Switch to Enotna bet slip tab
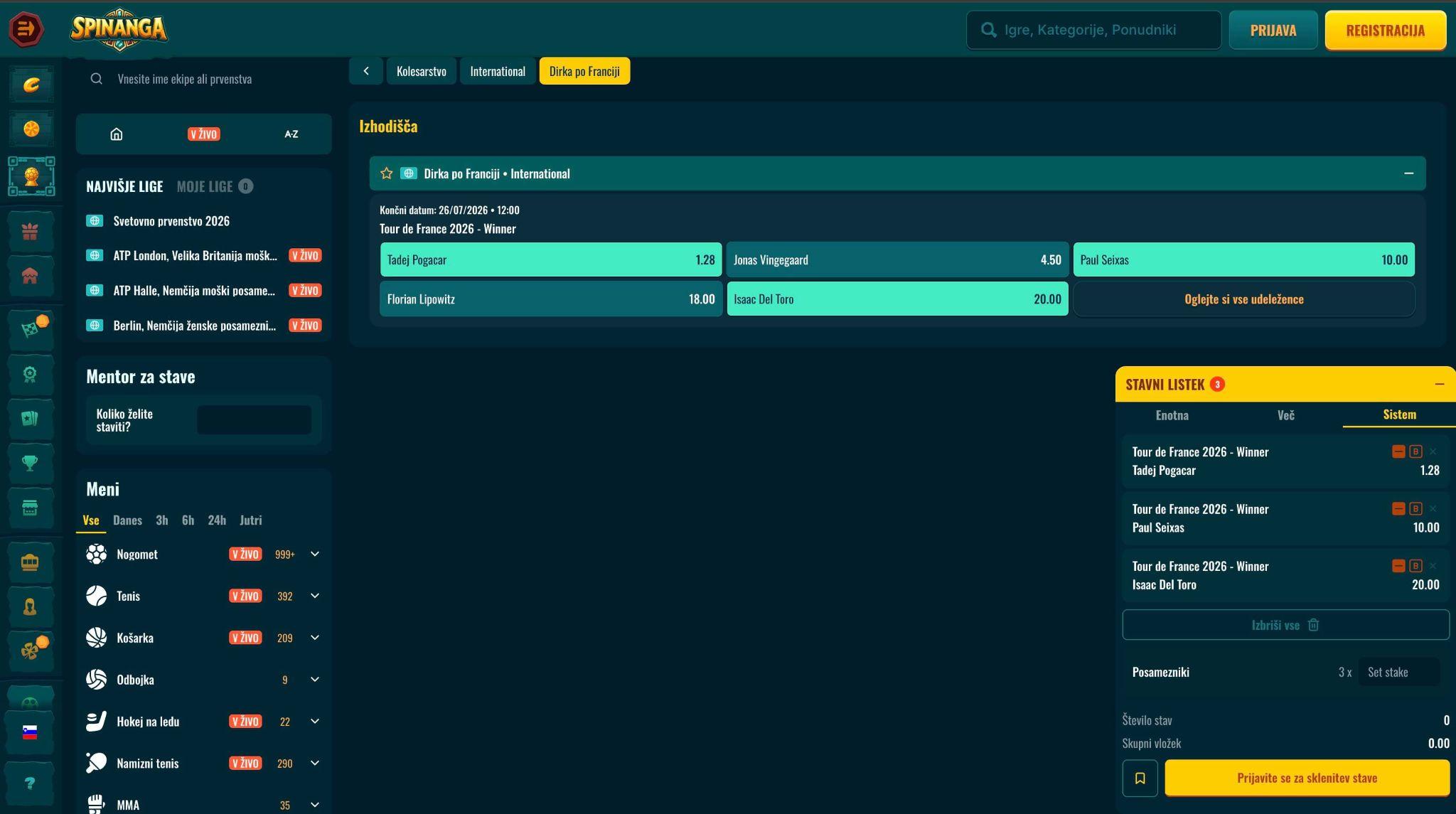This screenshot has height=814, width=1456. coord(1172,414)
